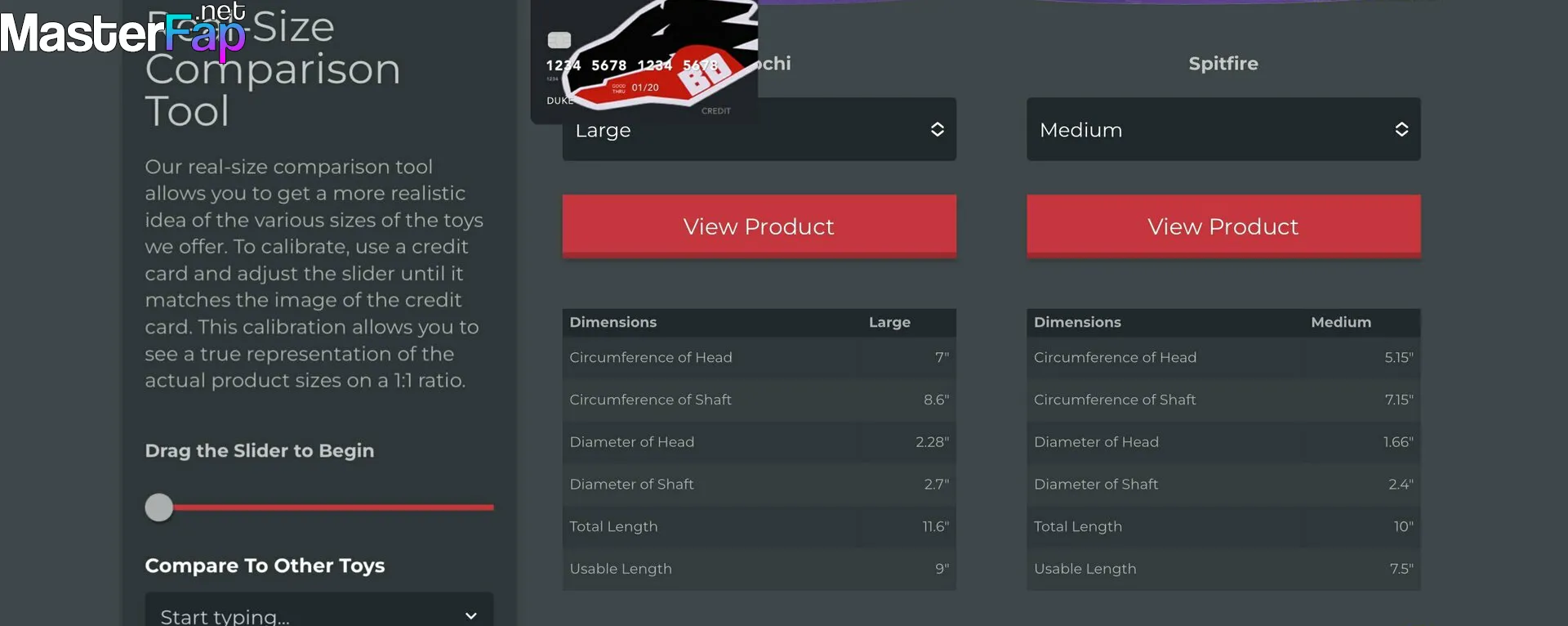Image resolution: width=1568 pixels, height=626 pixels.
Task: Open the Medium size dropdown for Spitfire
Action: point(1223,129)
